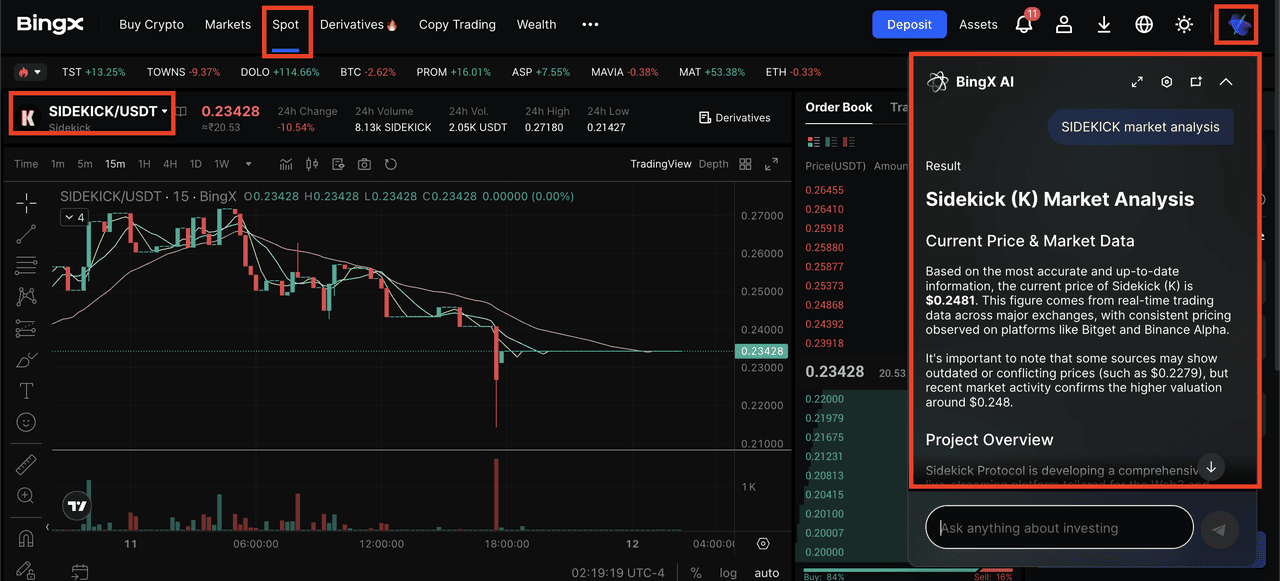Open chart indicators icon
The image size is (1280, 581).
coord(286,164)
